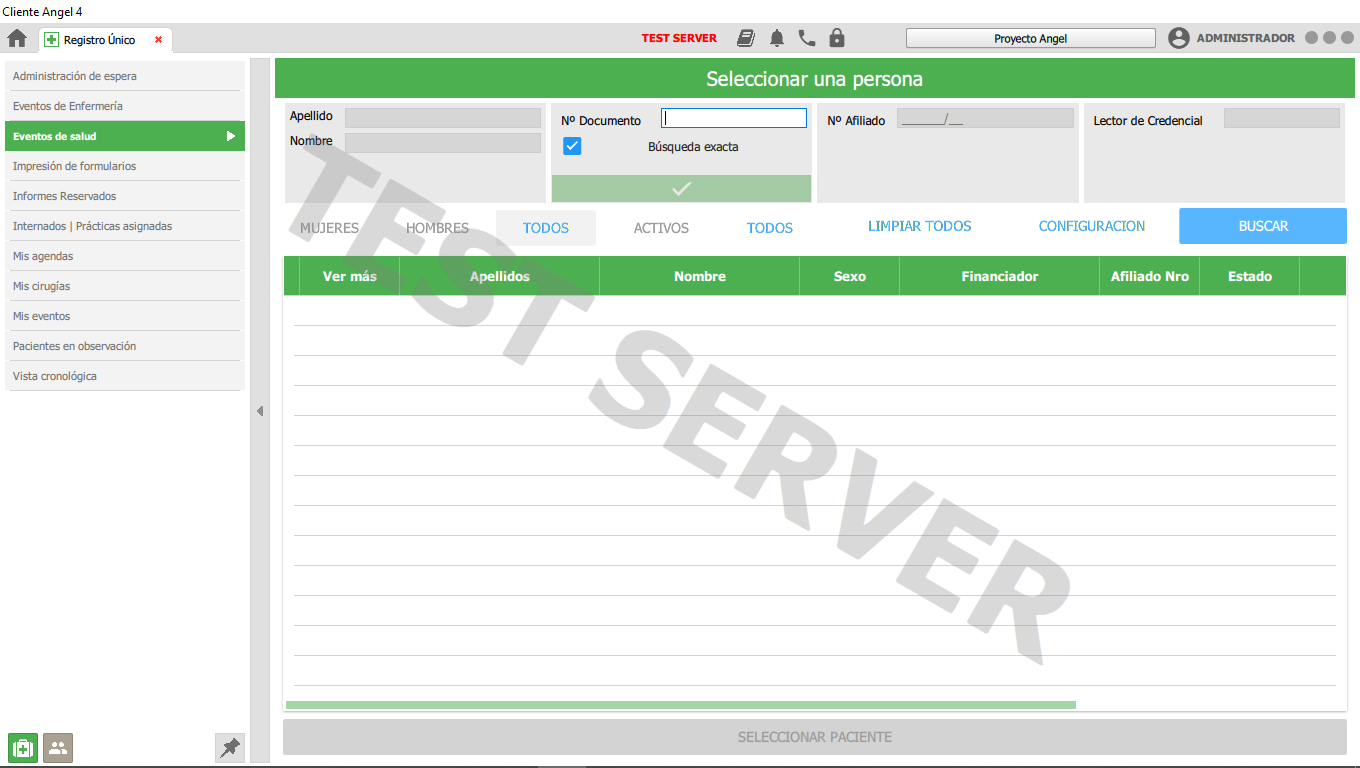The width and height of the screenshot is (1360, 768).
Task: Collapse the left sidebar with arrow handle
Action: (260, 411)
